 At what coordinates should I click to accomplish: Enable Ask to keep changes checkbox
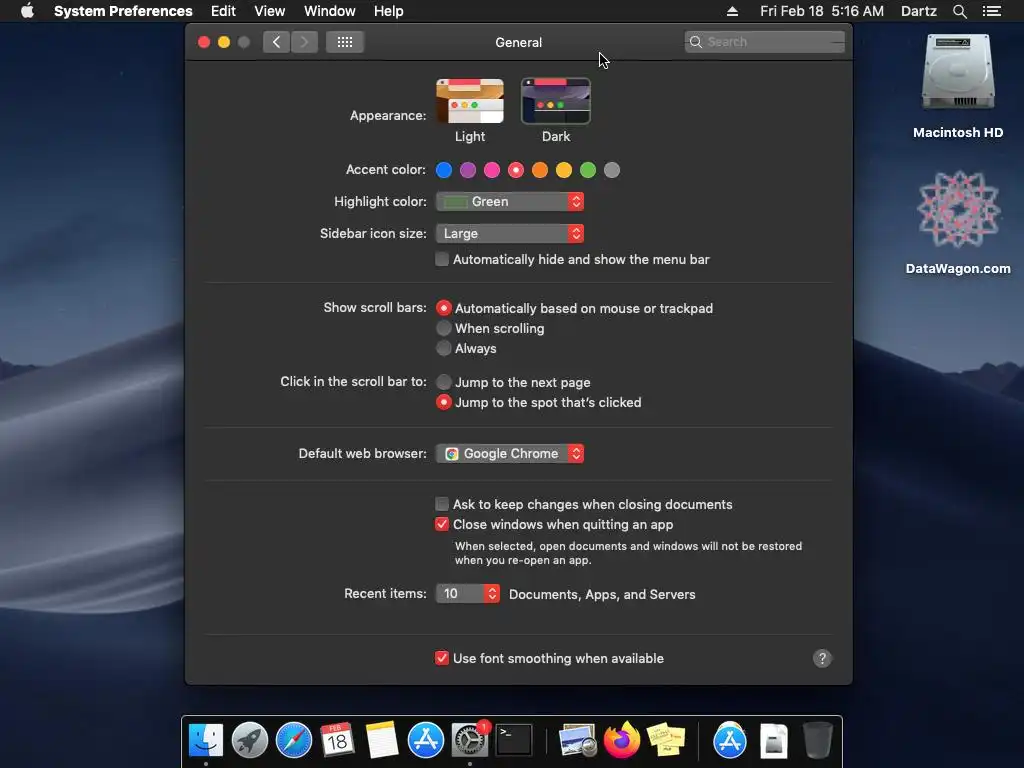442,504
